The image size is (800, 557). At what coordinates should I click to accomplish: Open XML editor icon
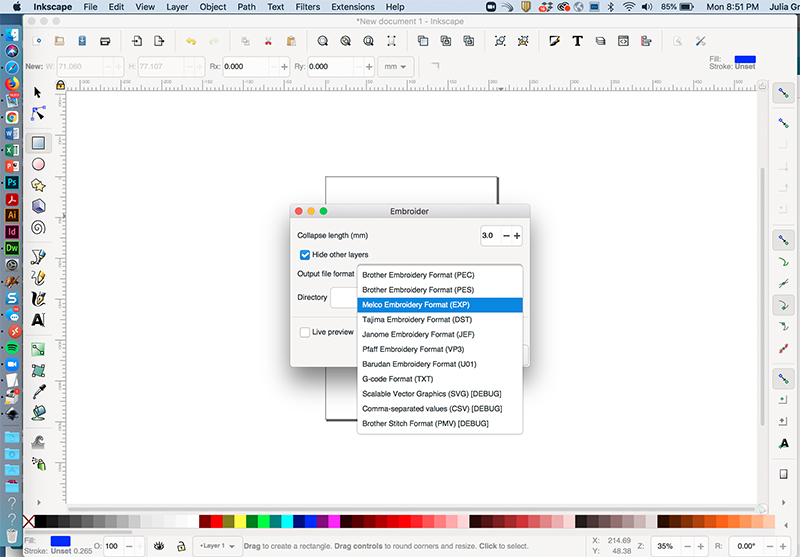623,41
